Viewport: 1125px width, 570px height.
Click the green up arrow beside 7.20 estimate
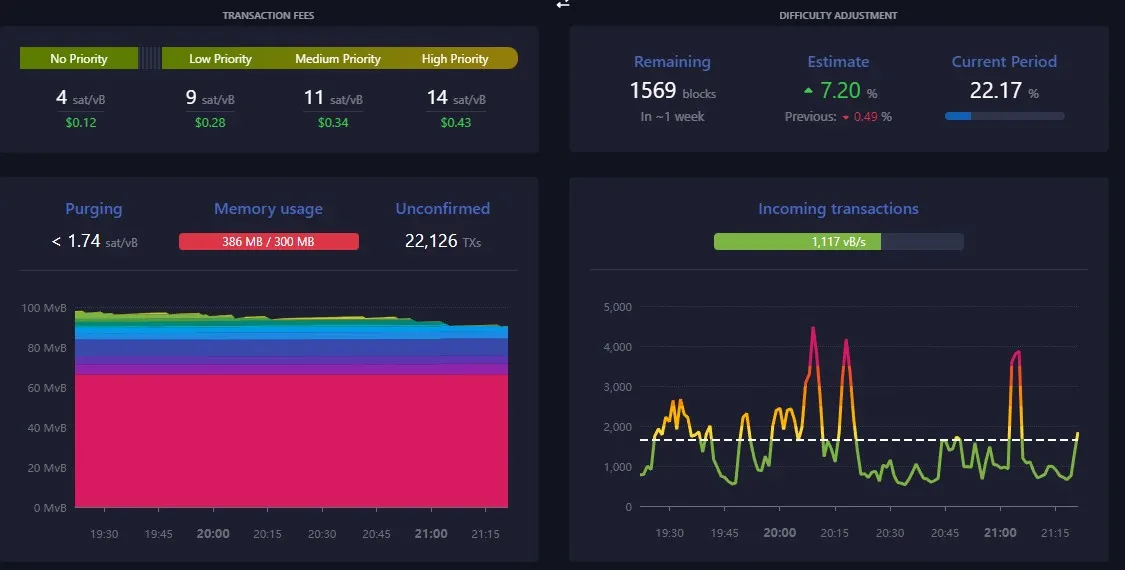(807, 91)
